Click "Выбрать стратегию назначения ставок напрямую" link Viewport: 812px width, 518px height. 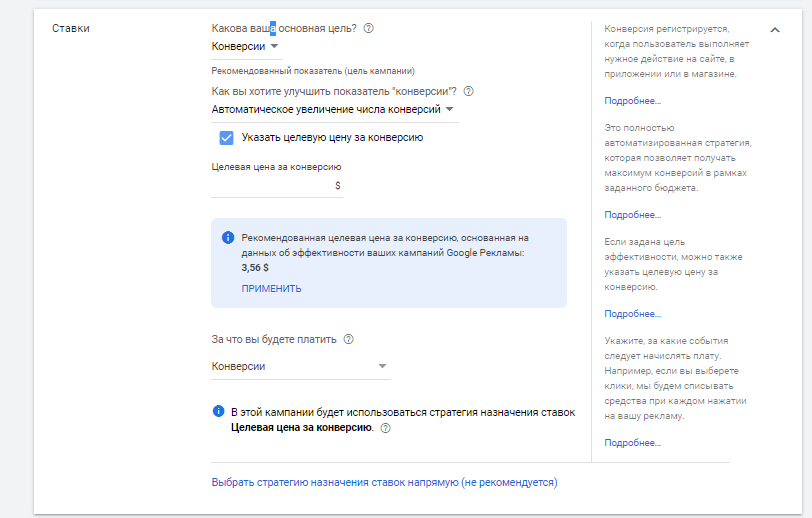tap(384, 482)
